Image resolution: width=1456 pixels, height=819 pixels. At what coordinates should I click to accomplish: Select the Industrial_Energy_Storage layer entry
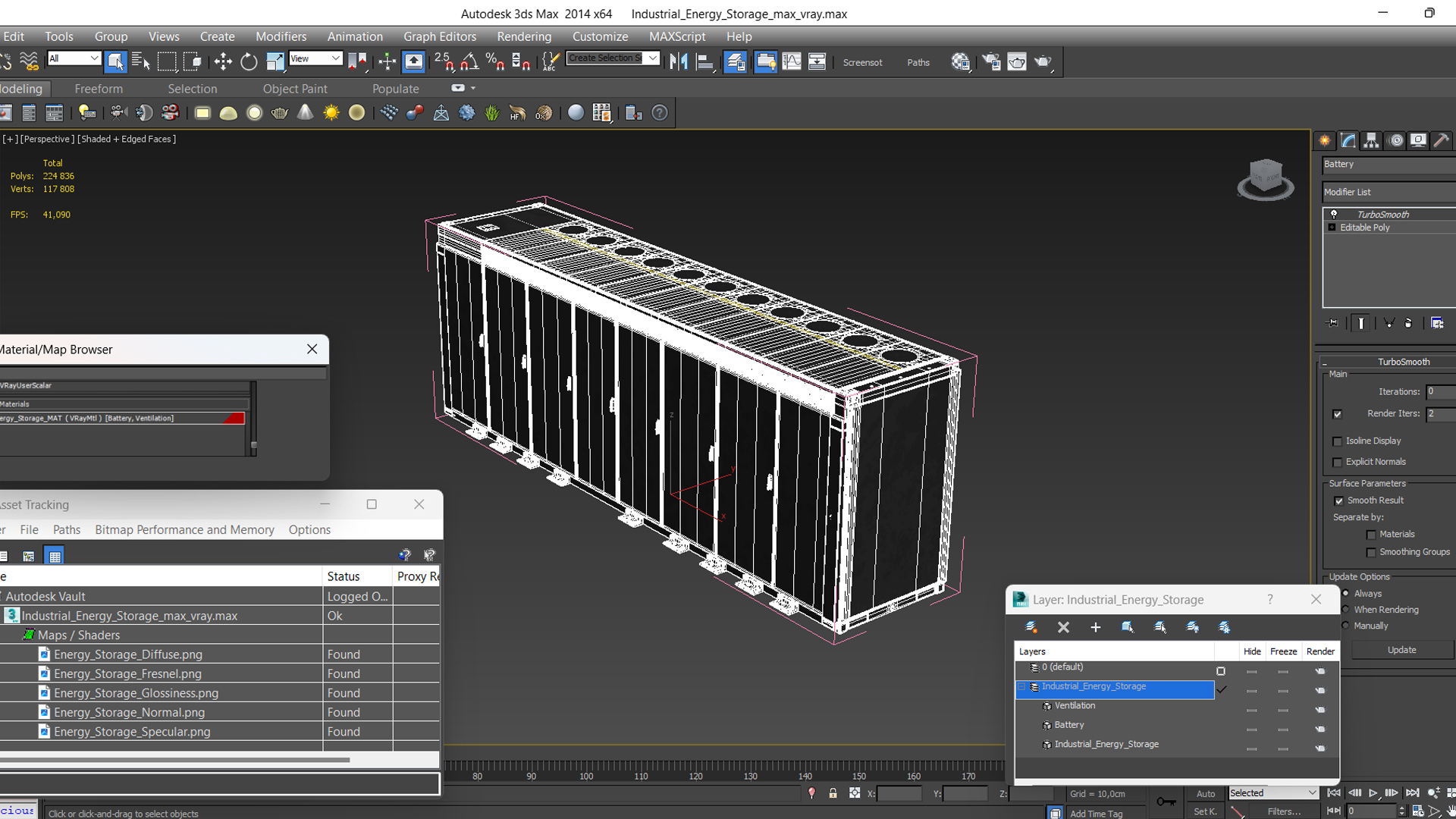1094,686
